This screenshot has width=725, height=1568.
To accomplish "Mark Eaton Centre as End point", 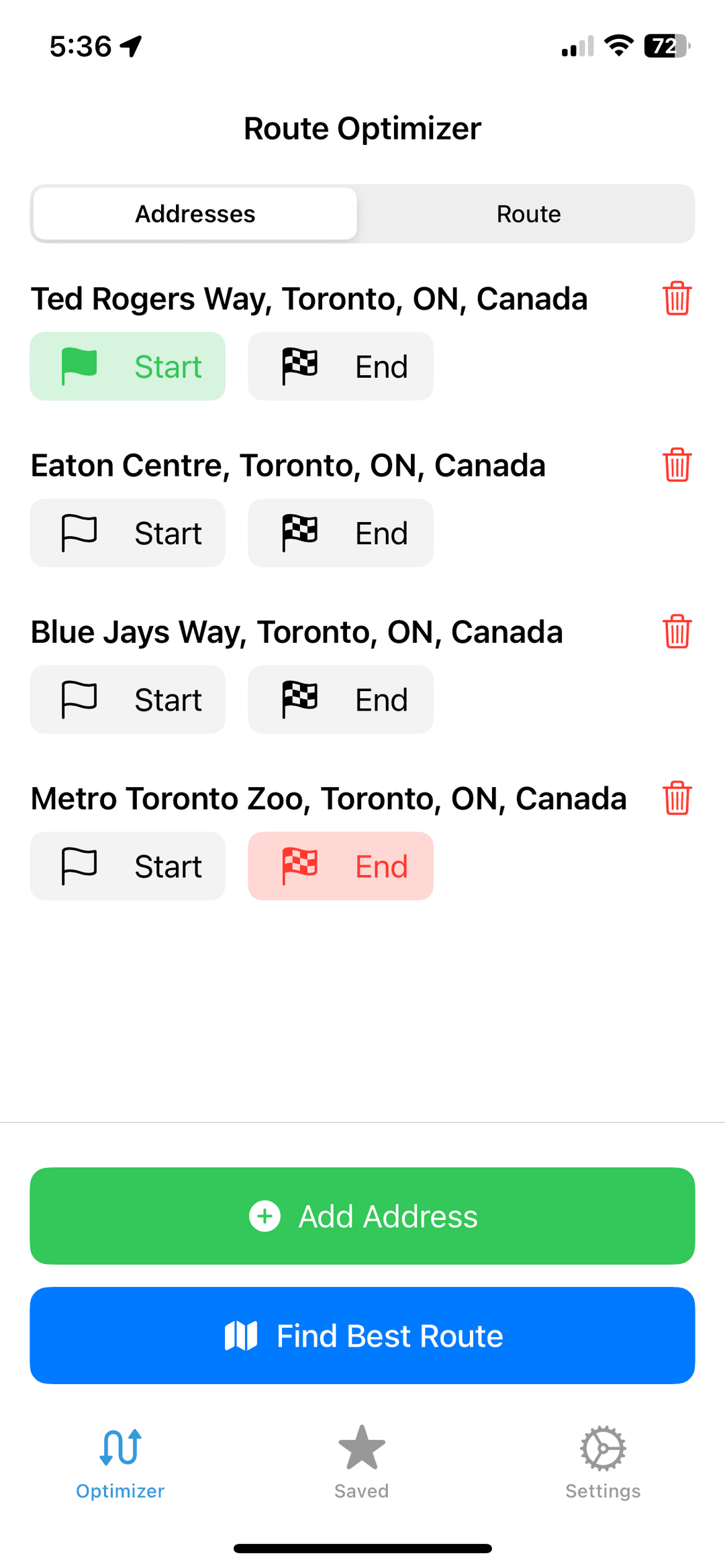I will [x=340, y=533].
